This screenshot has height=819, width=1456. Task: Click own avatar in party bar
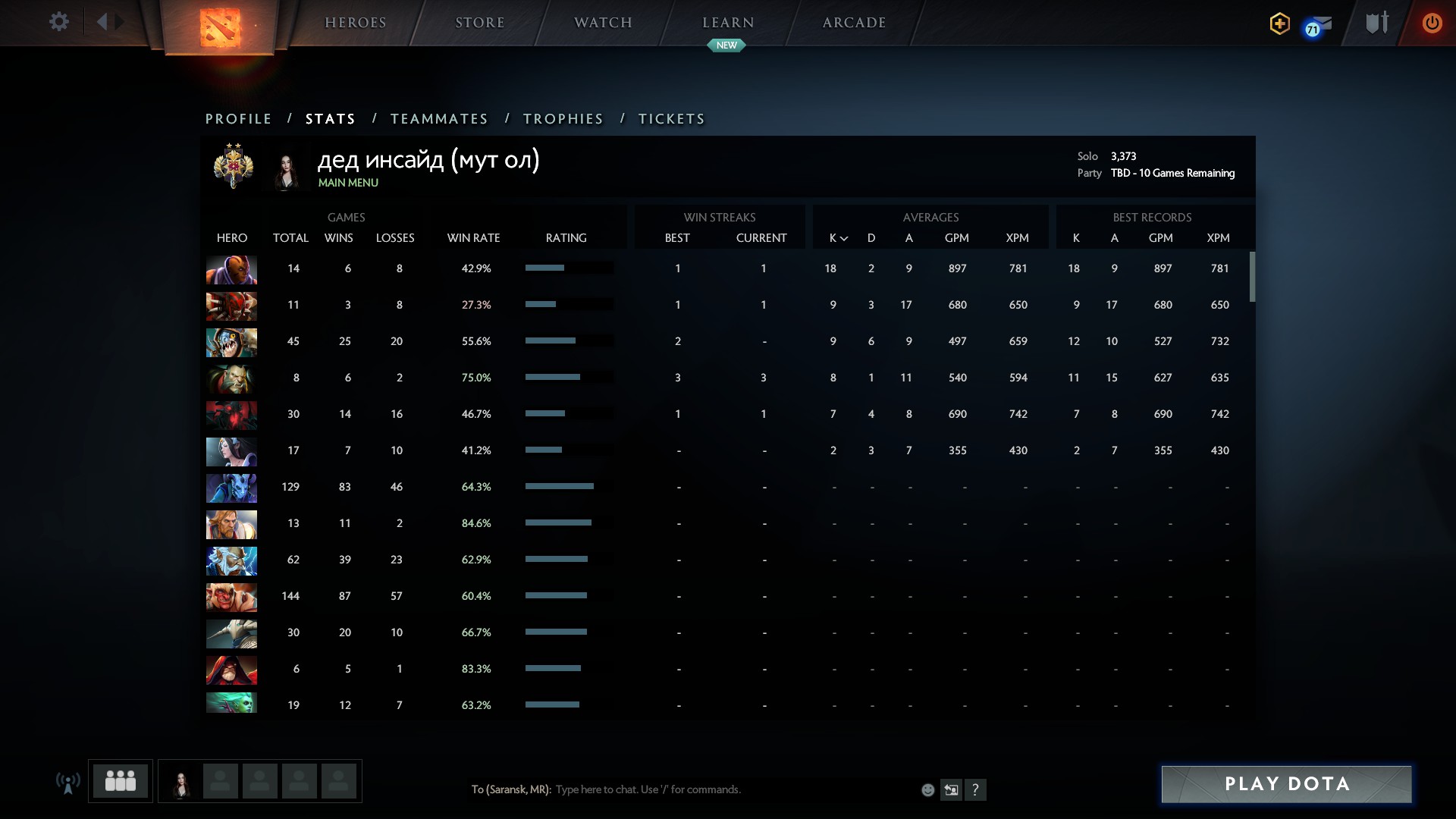(x=180, y=781)
